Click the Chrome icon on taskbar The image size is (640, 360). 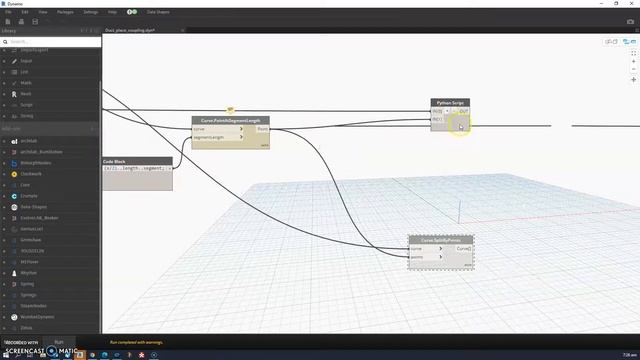click(92, 355)
